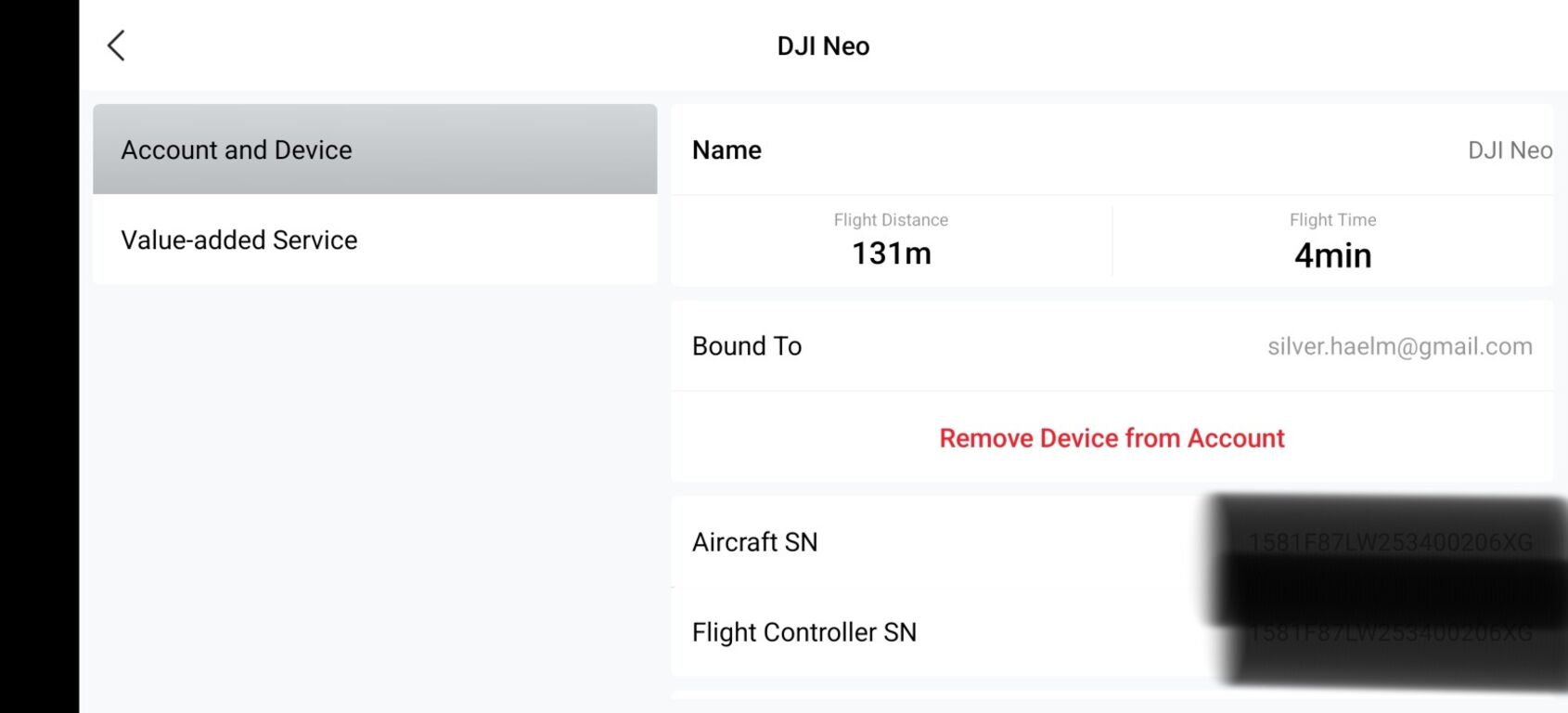Select the 131m flight distance value
The height and width of the screenshot is (713, 1568).
(x=892, y=253)
